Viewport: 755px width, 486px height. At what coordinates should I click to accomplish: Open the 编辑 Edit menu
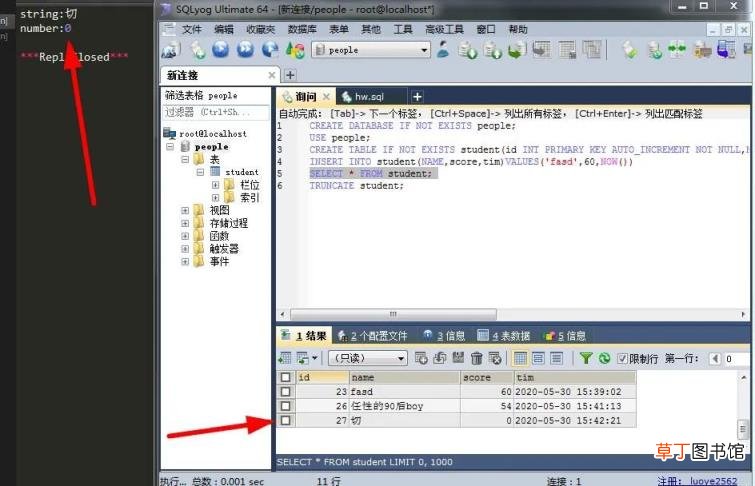[224, 29]
